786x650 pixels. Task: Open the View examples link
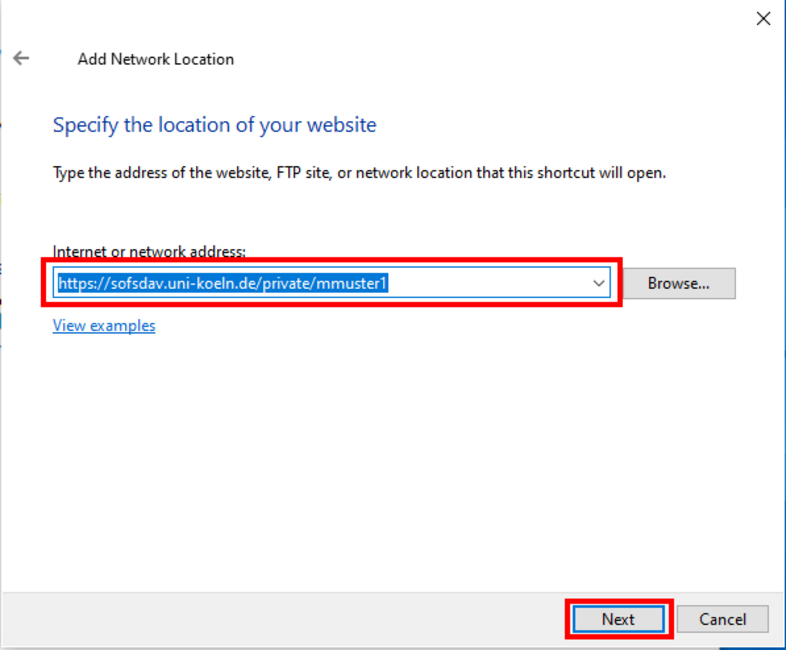104,326
